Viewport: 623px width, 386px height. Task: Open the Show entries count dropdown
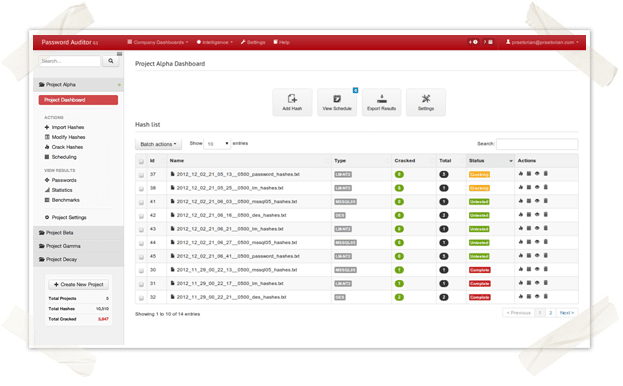(217, 143)
